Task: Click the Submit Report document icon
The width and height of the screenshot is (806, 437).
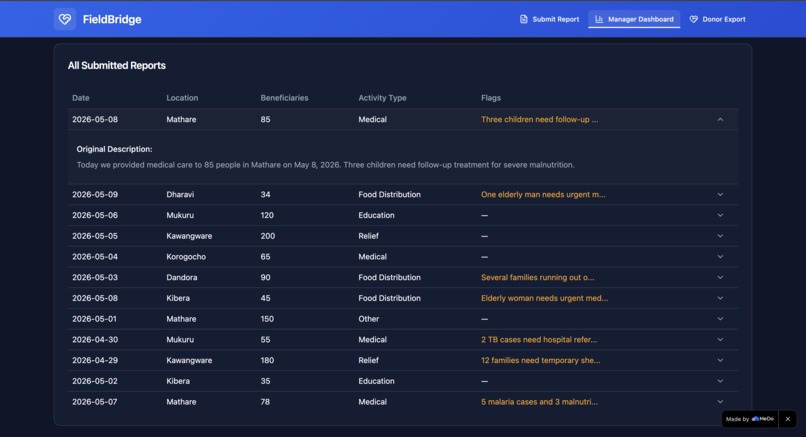Action: pos(523,19)
